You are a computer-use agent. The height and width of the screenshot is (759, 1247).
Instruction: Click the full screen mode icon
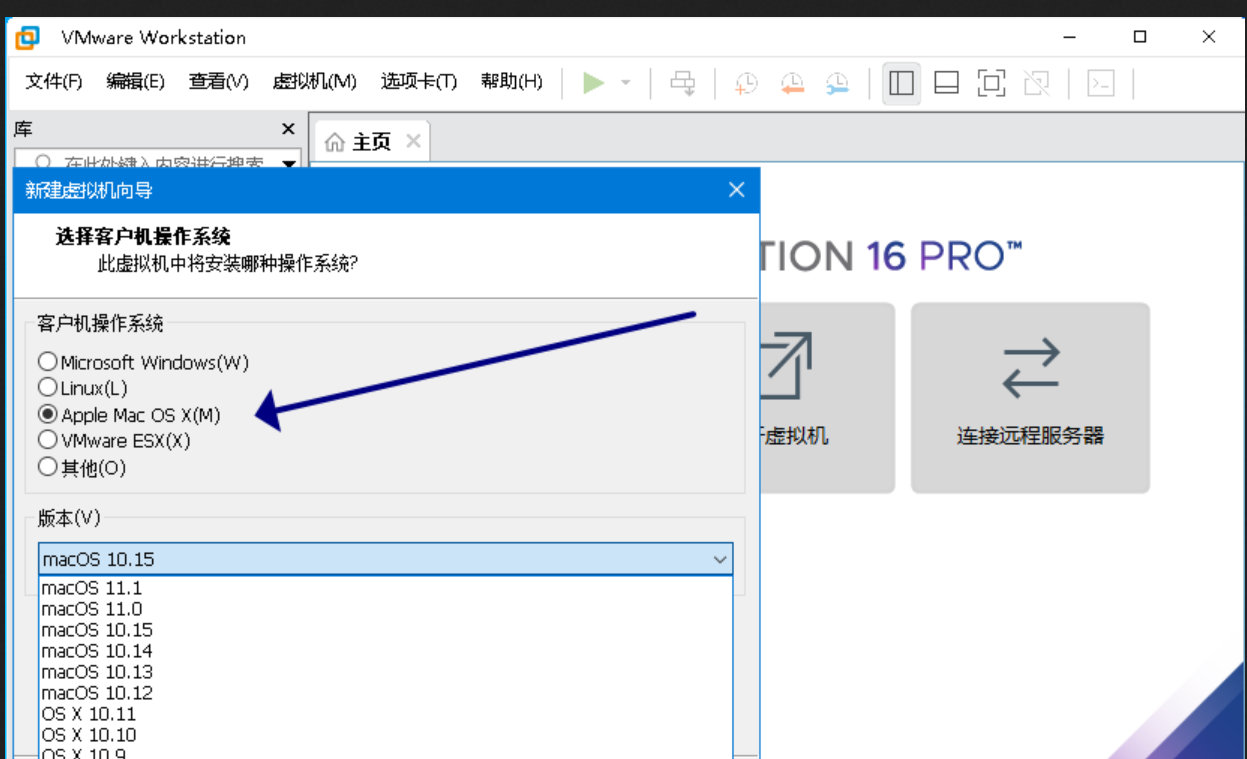coord(991,83)
